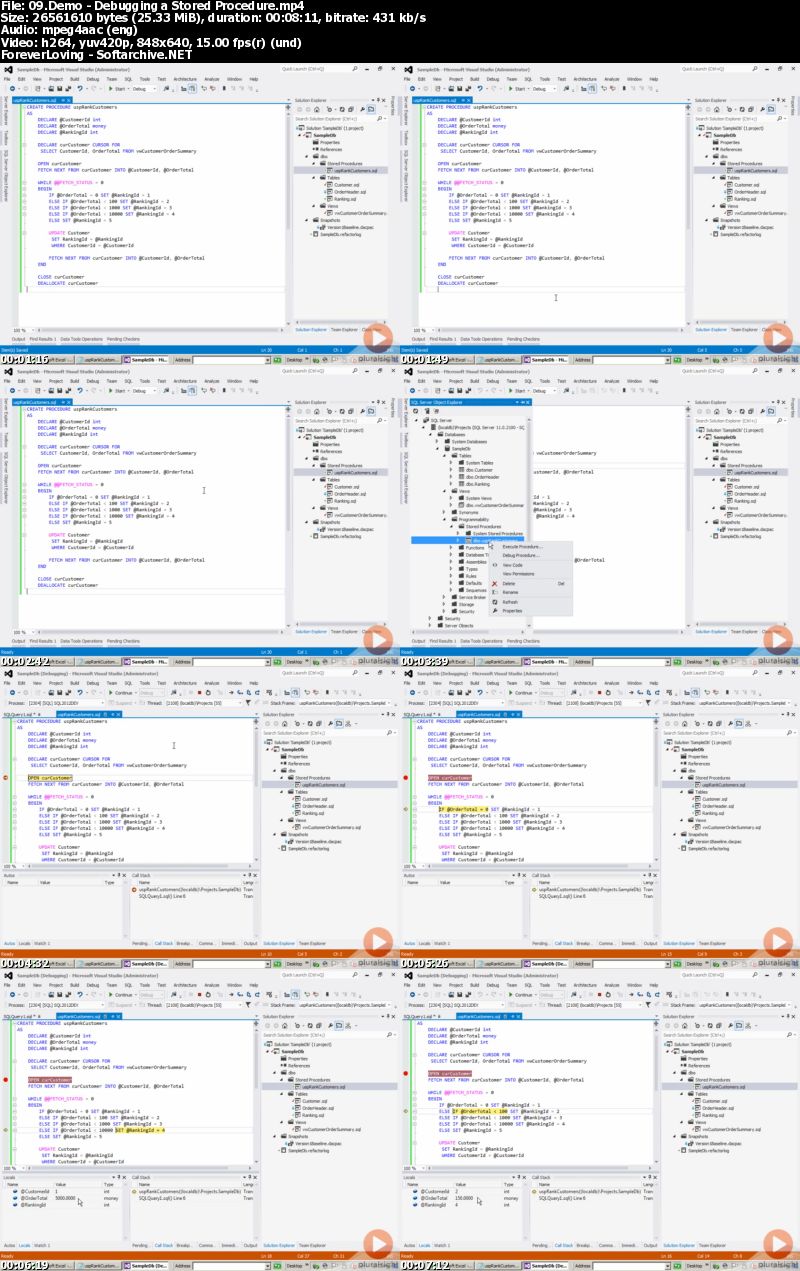
Task: Click the red Delete icon in context menu
Action: [494, 583]
